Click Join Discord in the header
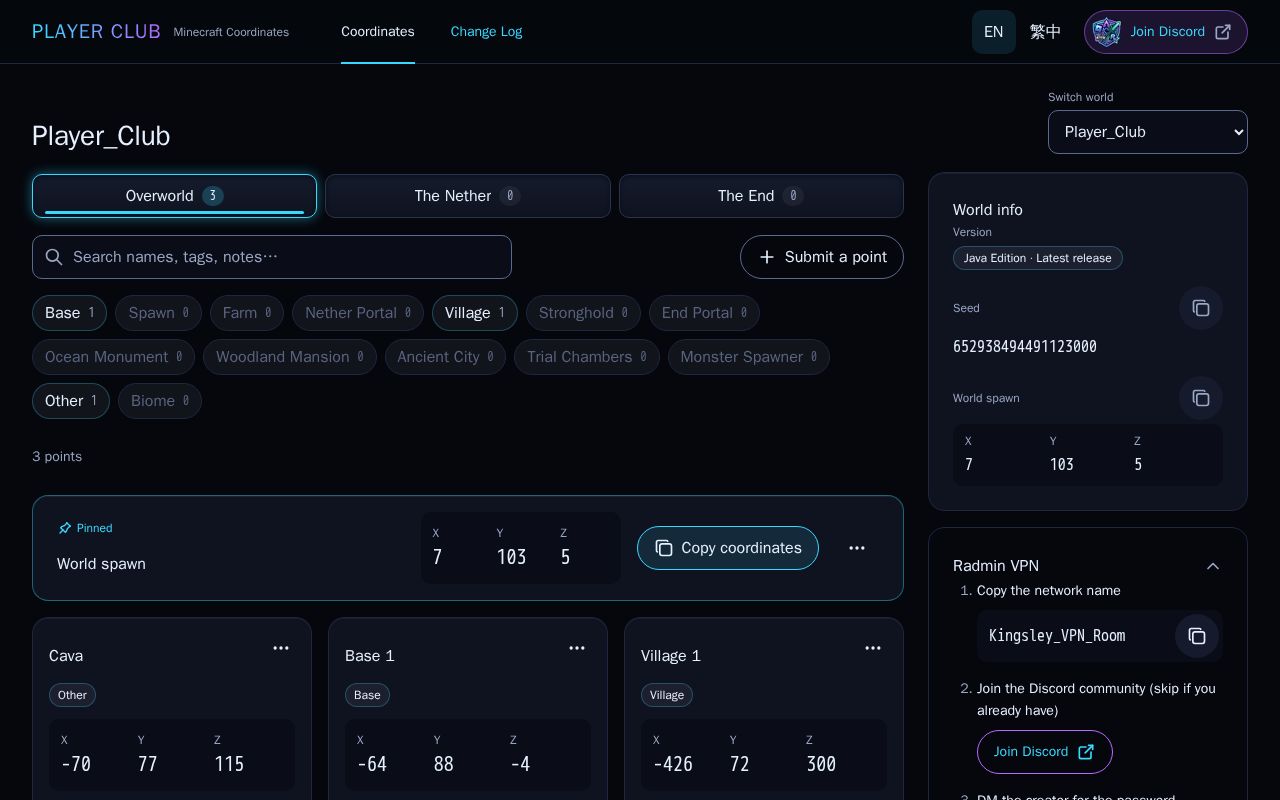The height and width of the screenshot is (800, 1280). 1166,32
